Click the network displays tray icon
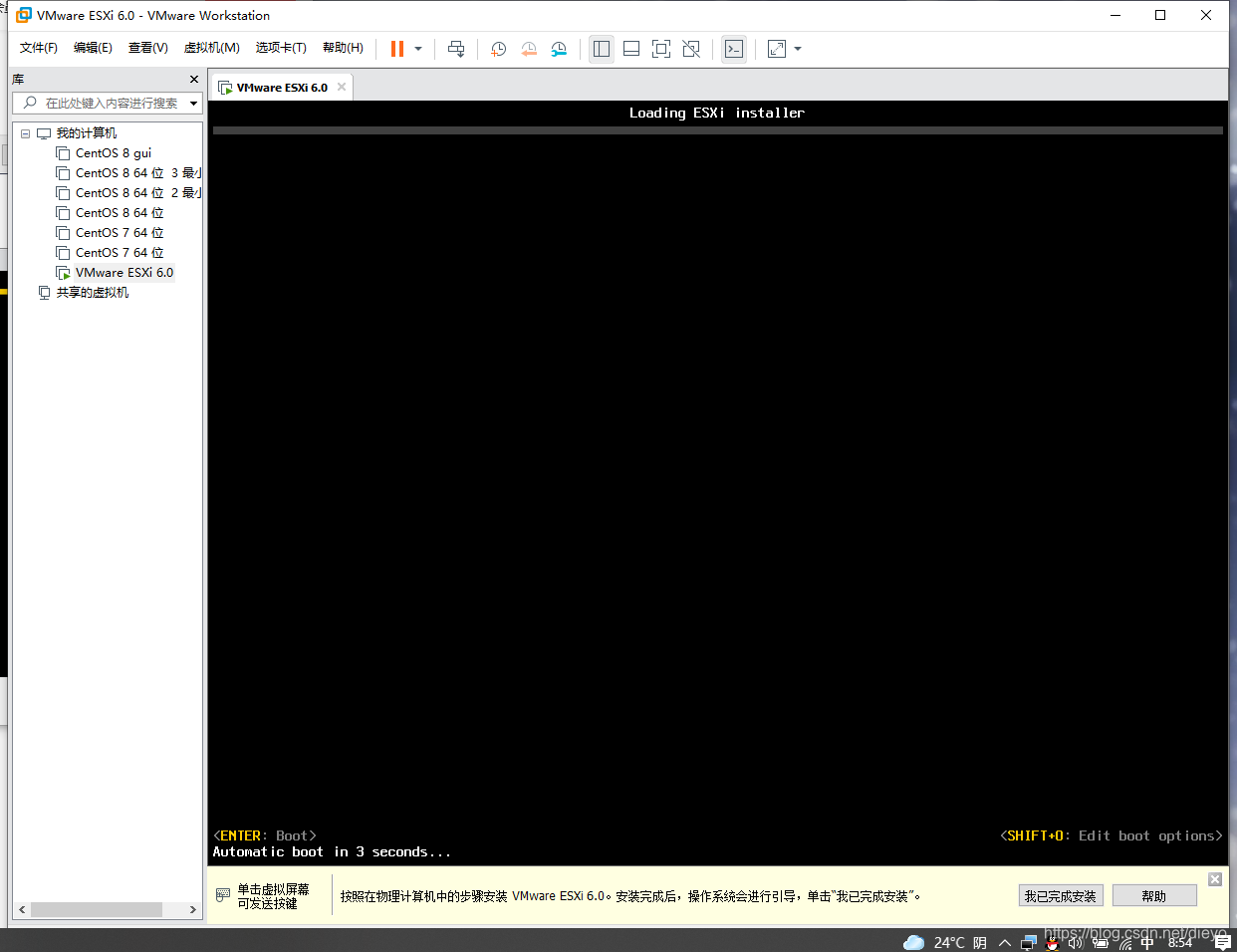Screen dimensions: 1237x952 [x=1029, y=942]
